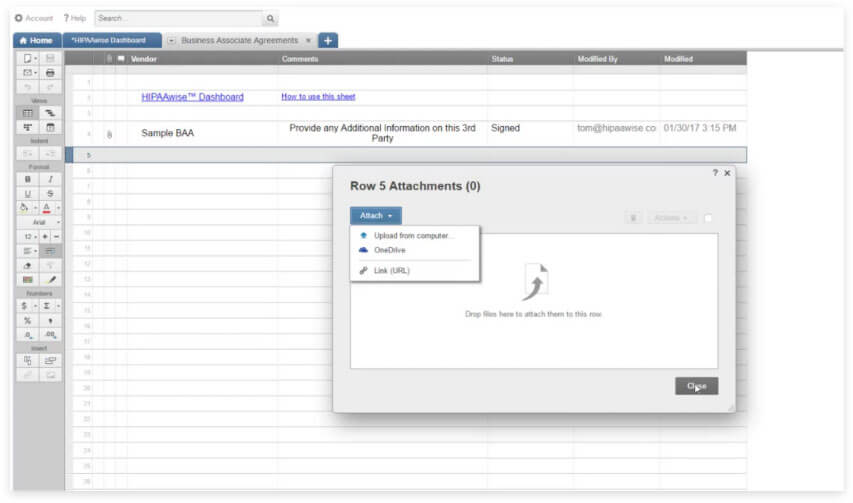Open the font size 12 dropdown
This screenshot has width=853, height=503.
pyautogui.click(x=28, y=237)
